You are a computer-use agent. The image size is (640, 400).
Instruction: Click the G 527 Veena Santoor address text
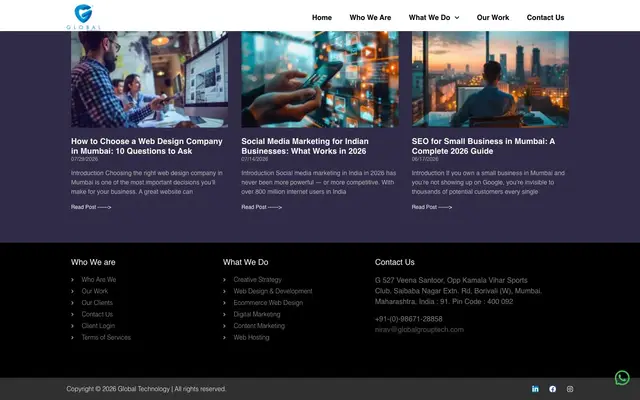pos(458,291)
